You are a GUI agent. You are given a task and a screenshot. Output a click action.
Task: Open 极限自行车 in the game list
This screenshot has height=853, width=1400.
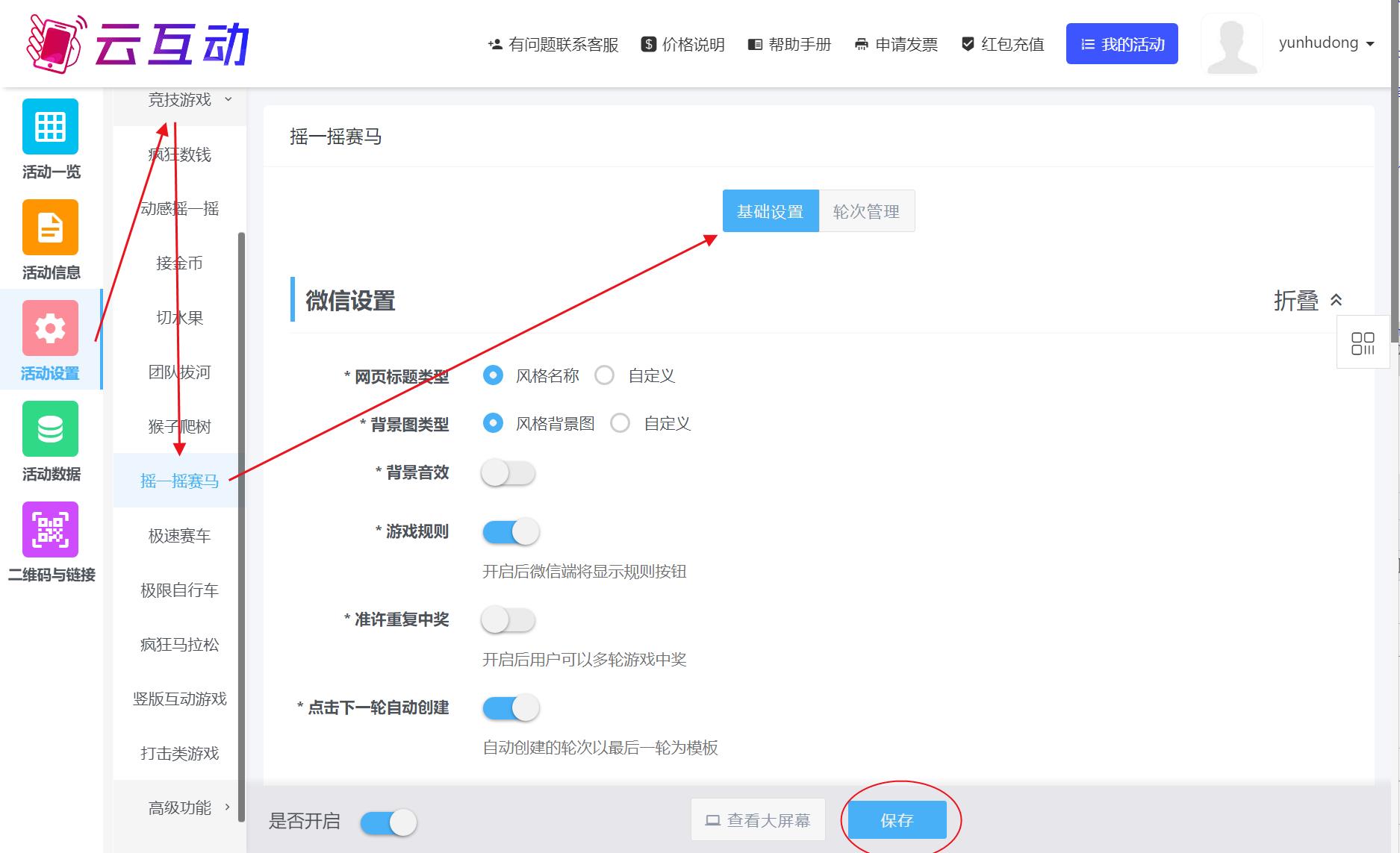coord(180,590)
